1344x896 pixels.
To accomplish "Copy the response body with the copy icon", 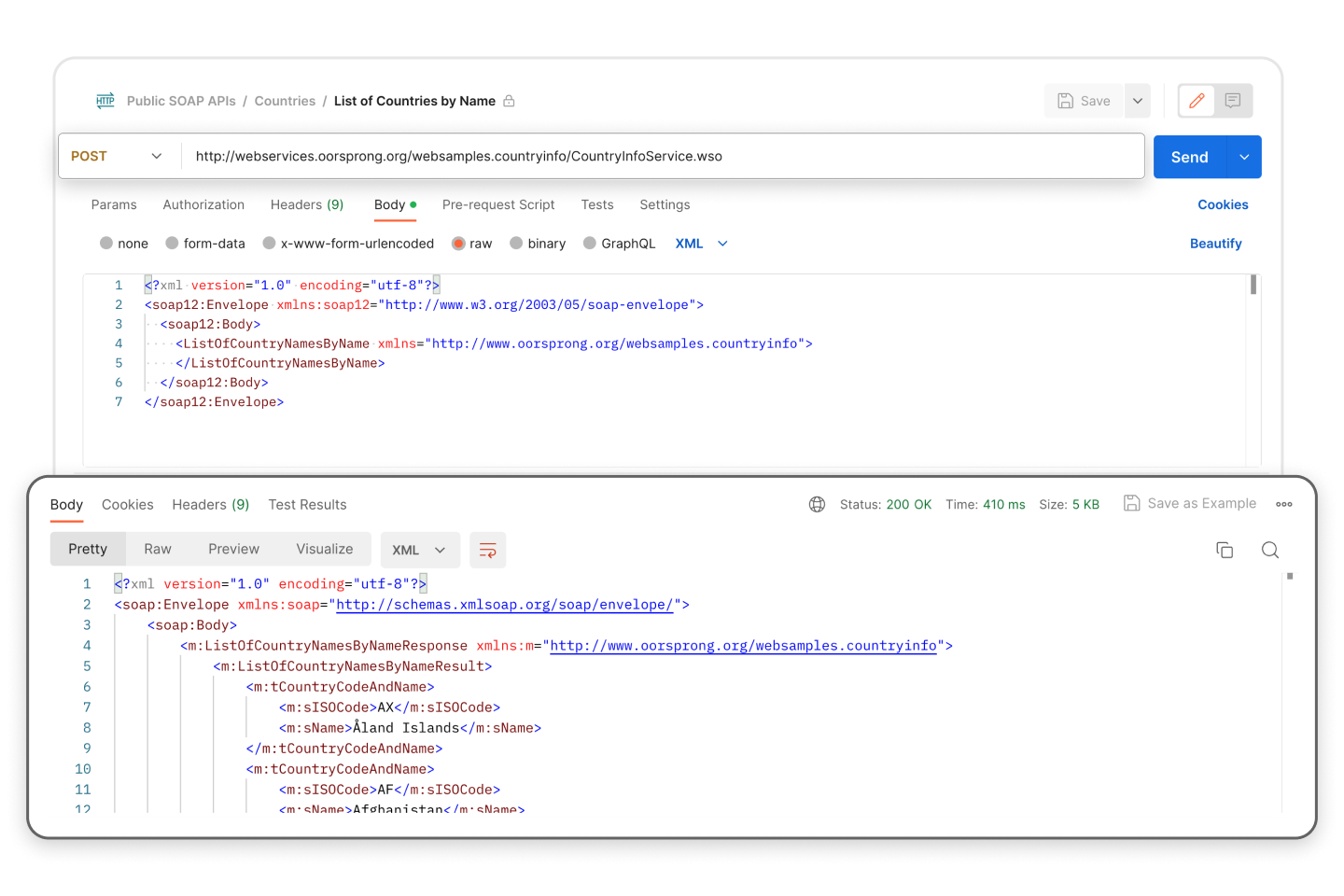I will click(1225, 550).
